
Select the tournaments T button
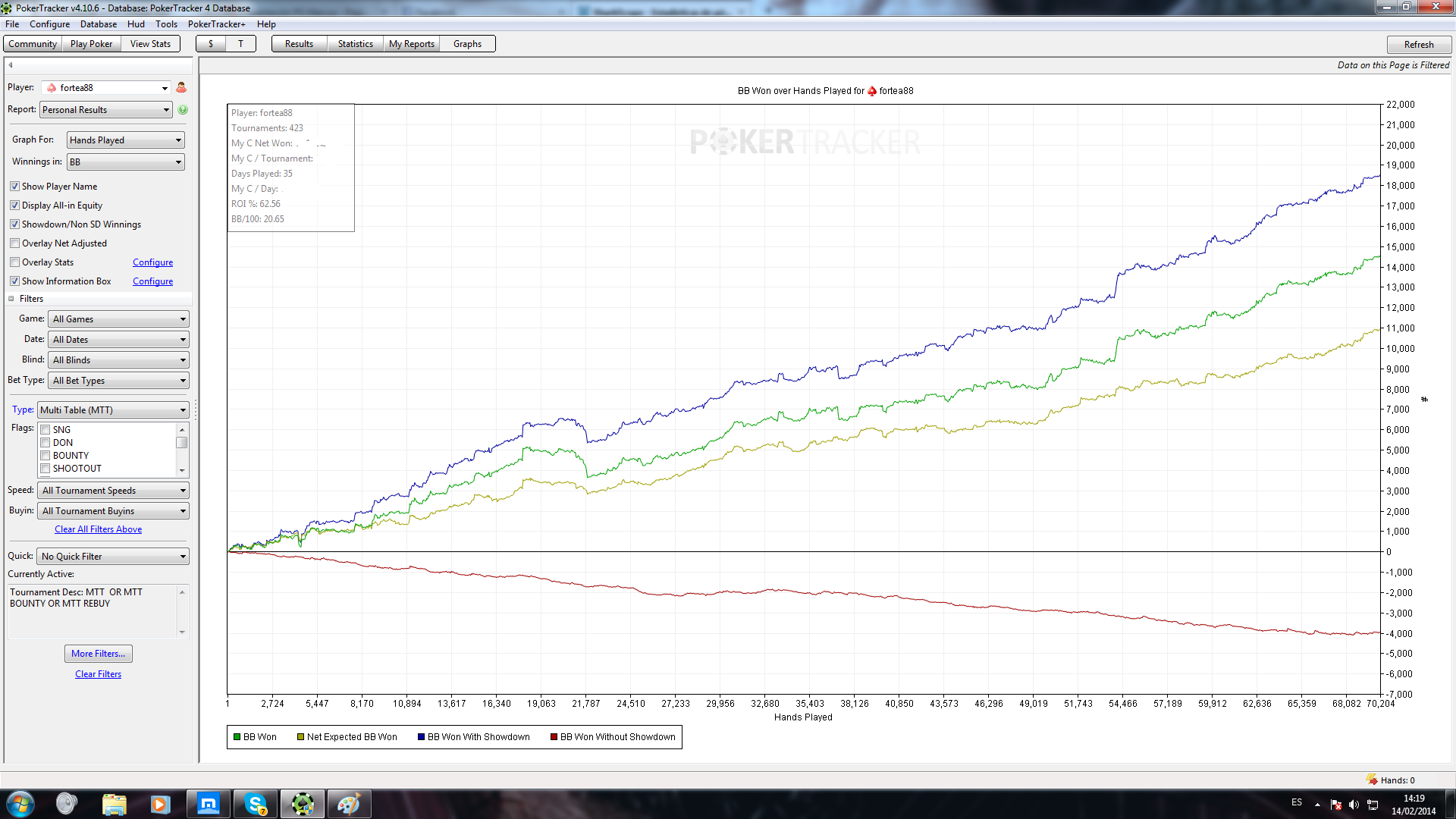pos(241,44)
